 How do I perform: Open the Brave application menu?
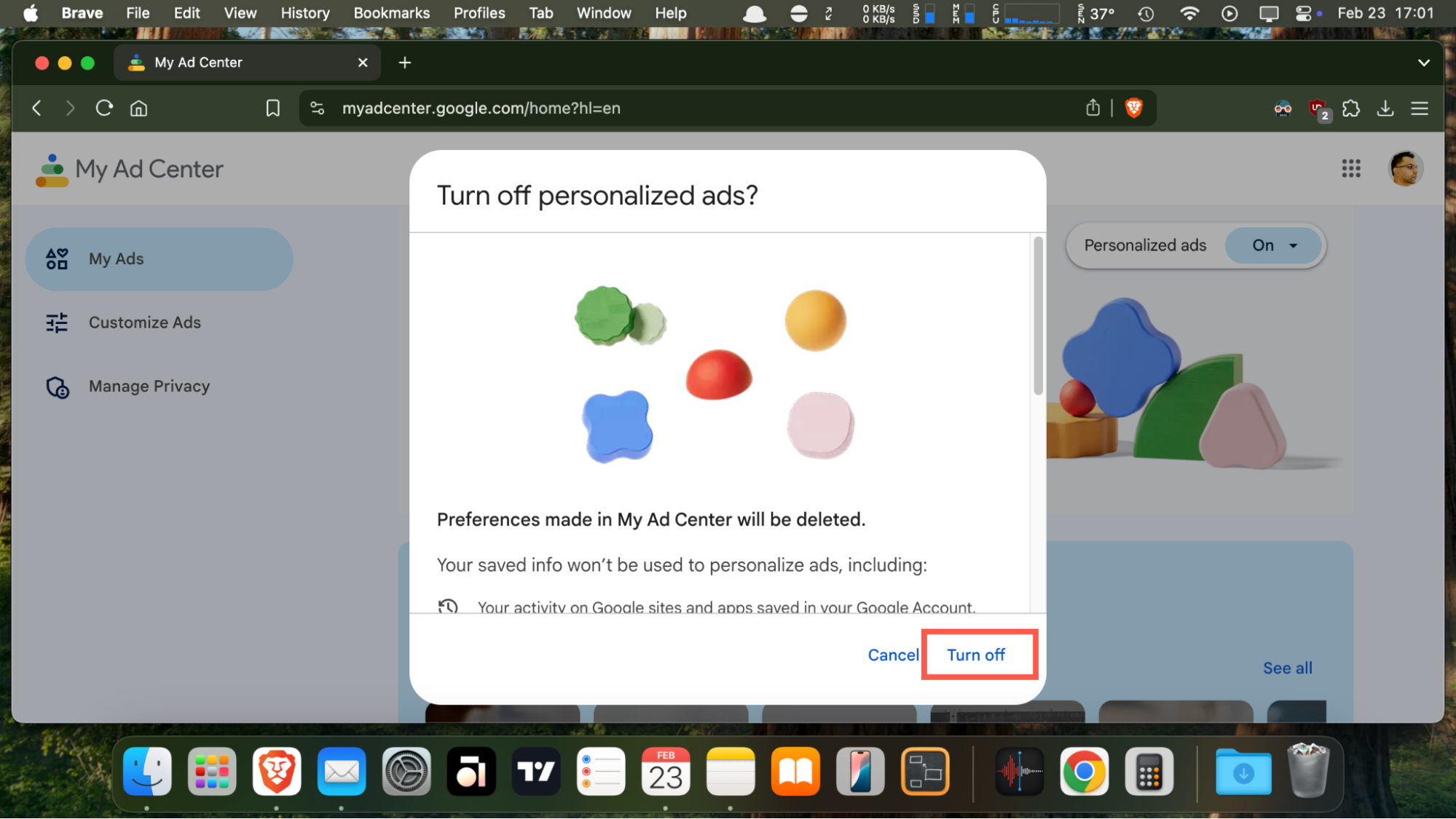(x=82, y=13)
